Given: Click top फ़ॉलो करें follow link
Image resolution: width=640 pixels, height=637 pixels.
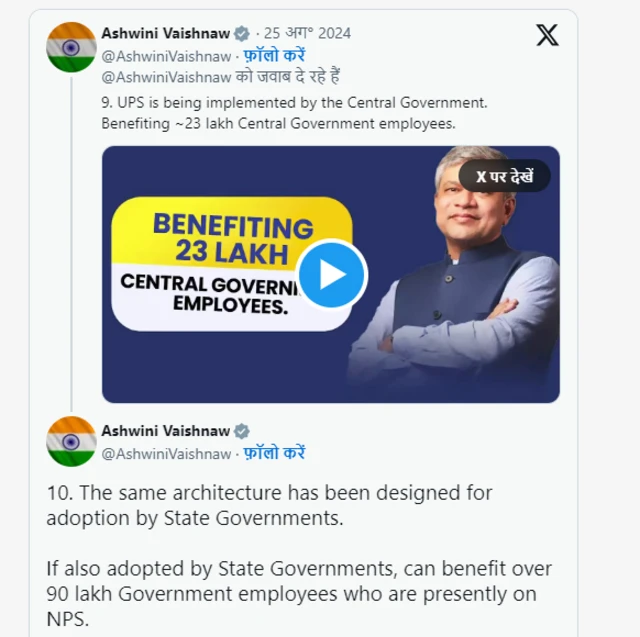Looking at the screenshot, I should coord(274,55).
